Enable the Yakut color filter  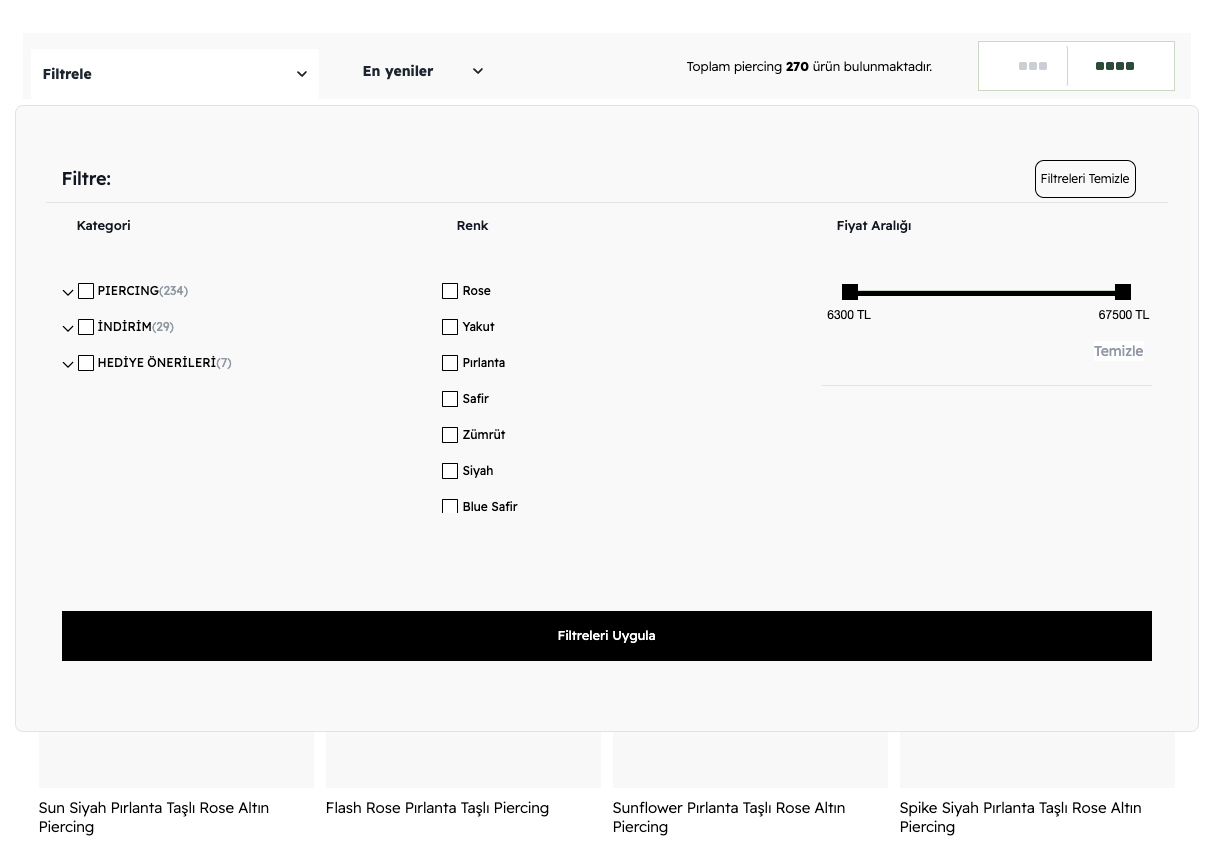click(x=450, y=327)
